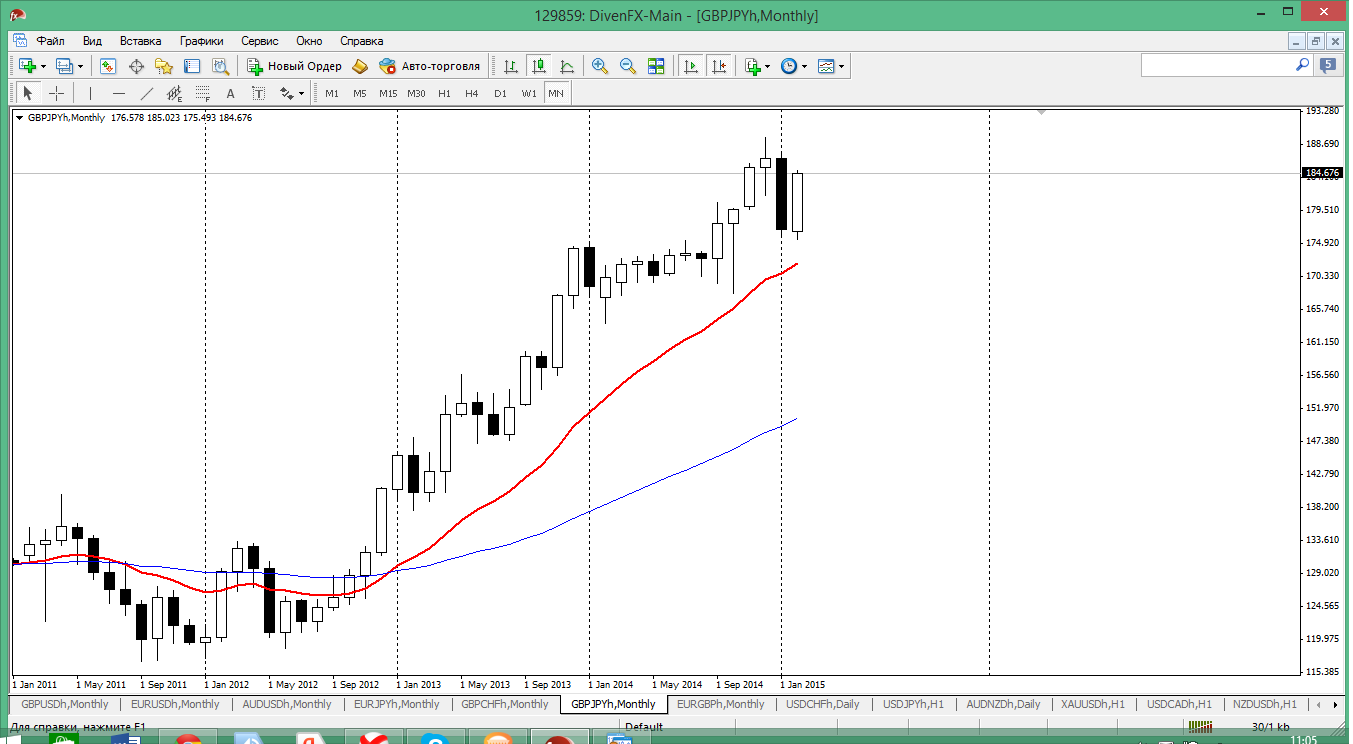Switch chart to line chart mode
The height and width of the screenshot is (744, 1353).
tap(567, 66)
